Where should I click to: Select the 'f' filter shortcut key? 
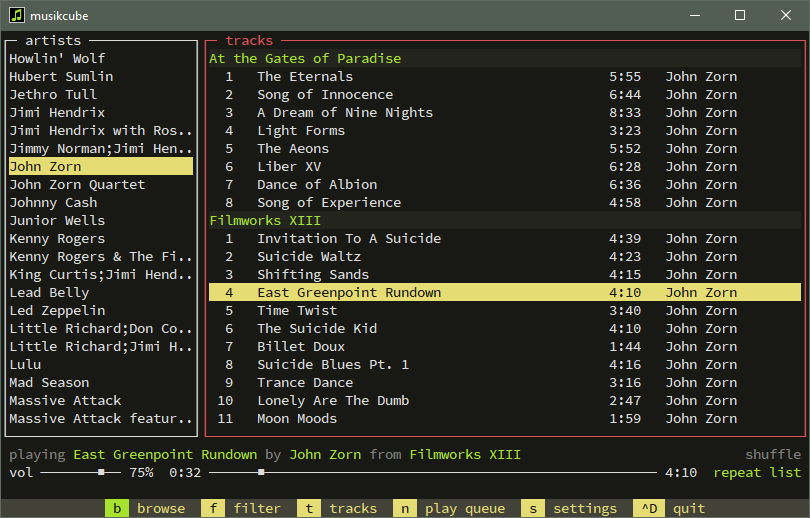click(x=213, y=508)
